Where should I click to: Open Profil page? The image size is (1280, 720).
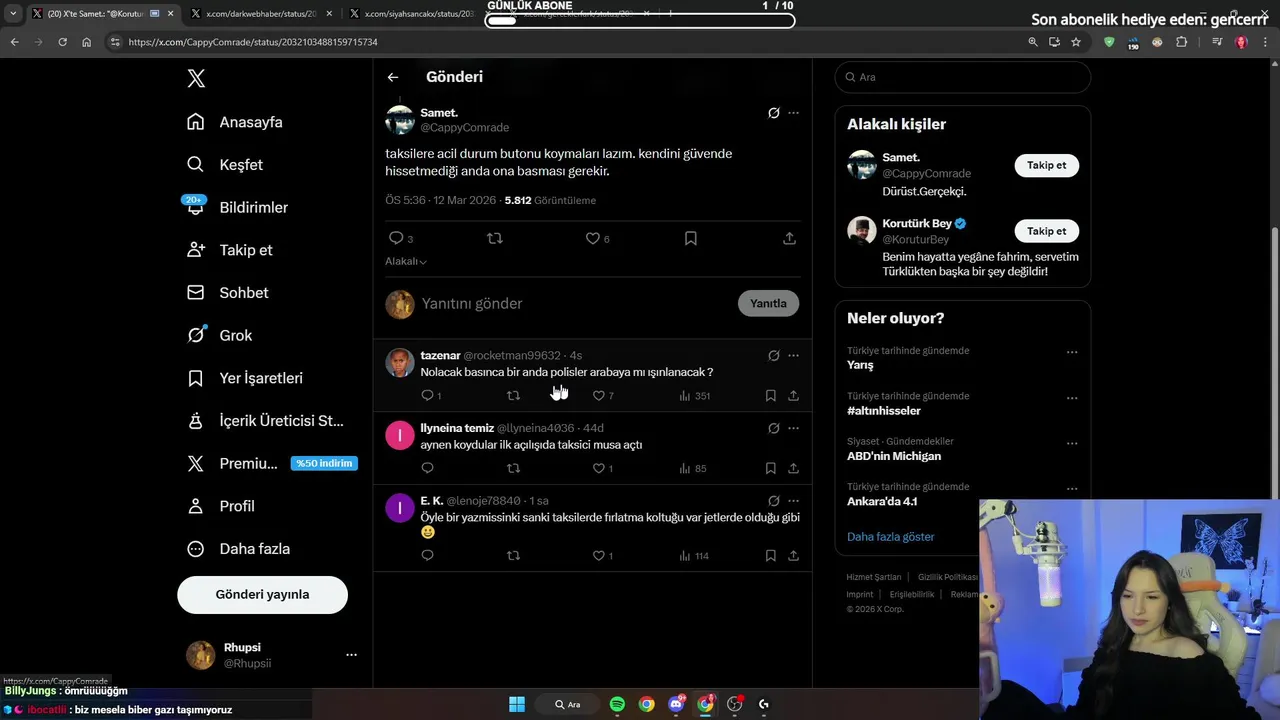pos(221,506)
